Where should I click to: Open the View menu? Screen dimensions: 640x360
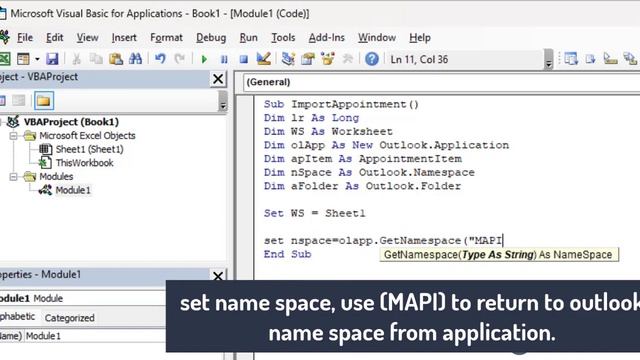click(87, 38)
